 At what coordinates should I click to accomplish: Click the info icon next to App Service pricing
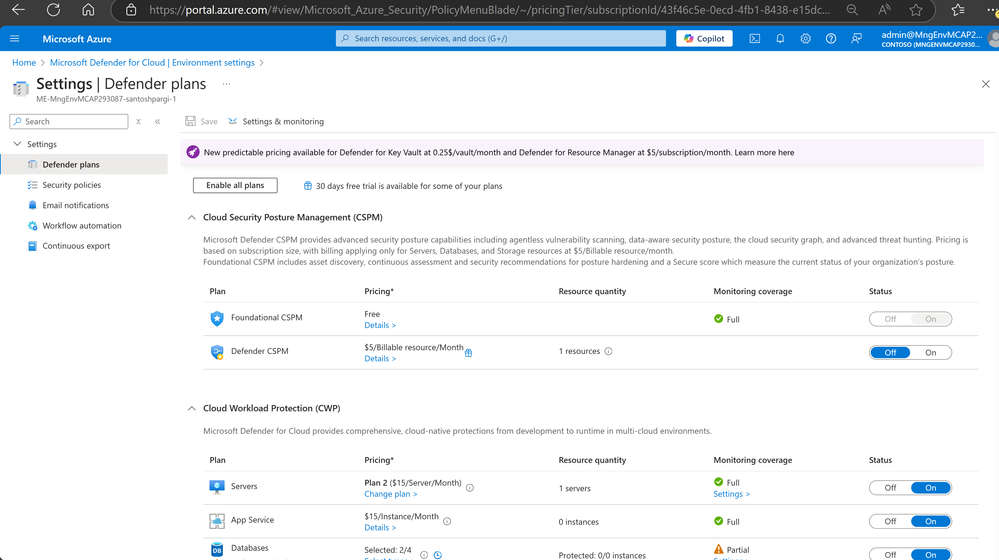447,521
